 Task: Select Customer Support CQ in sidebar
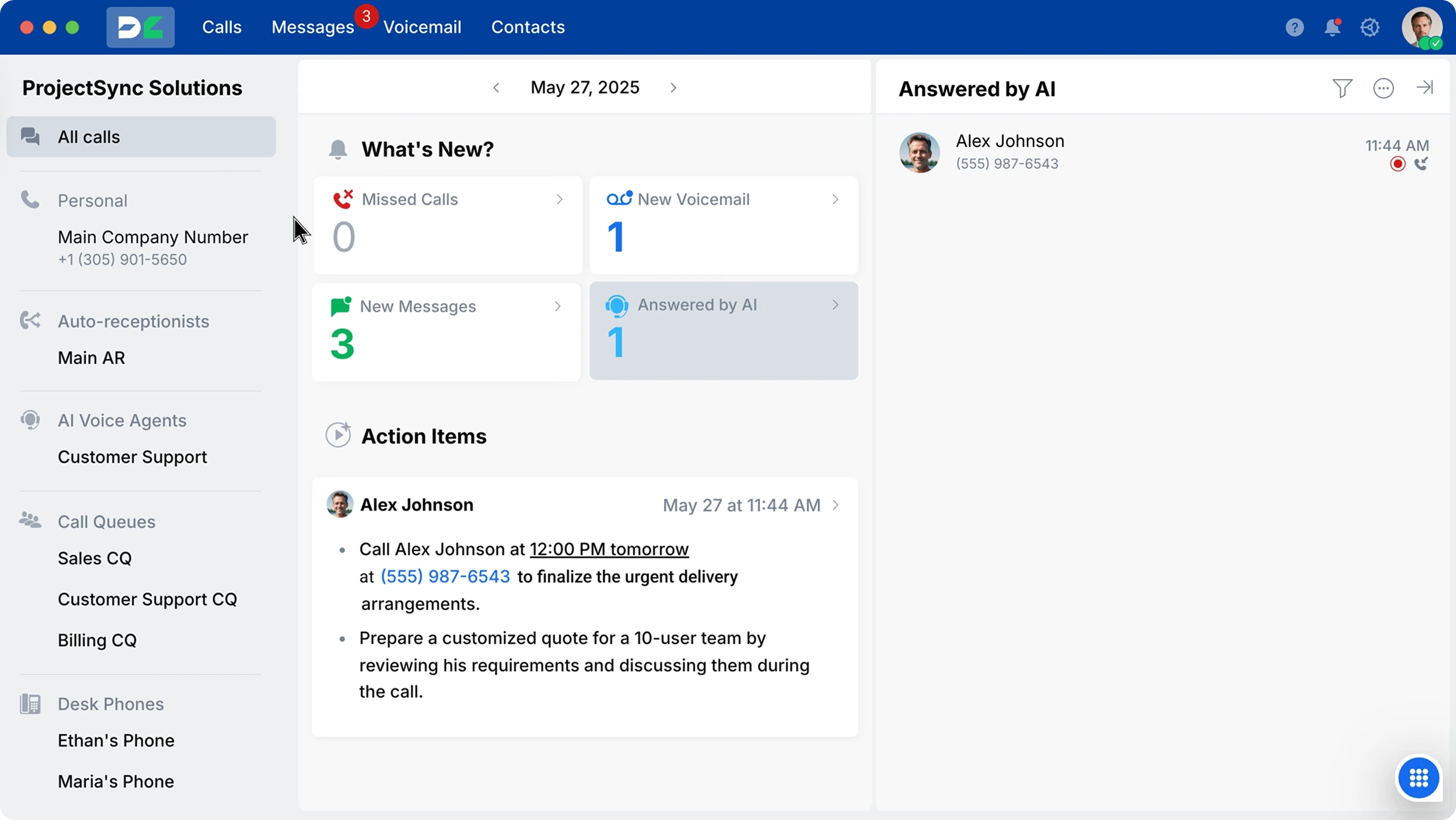(x=147, y=599)
